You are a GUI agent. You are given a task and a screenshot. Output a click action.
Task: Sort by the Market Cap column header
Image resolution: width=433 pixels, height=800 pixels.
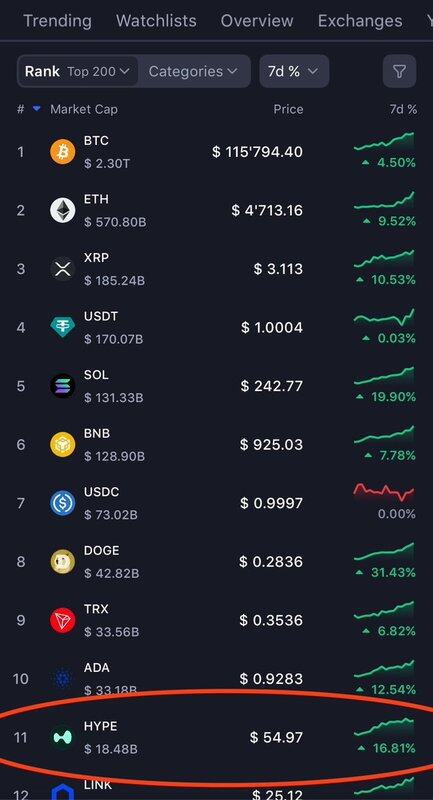(84, 109)
